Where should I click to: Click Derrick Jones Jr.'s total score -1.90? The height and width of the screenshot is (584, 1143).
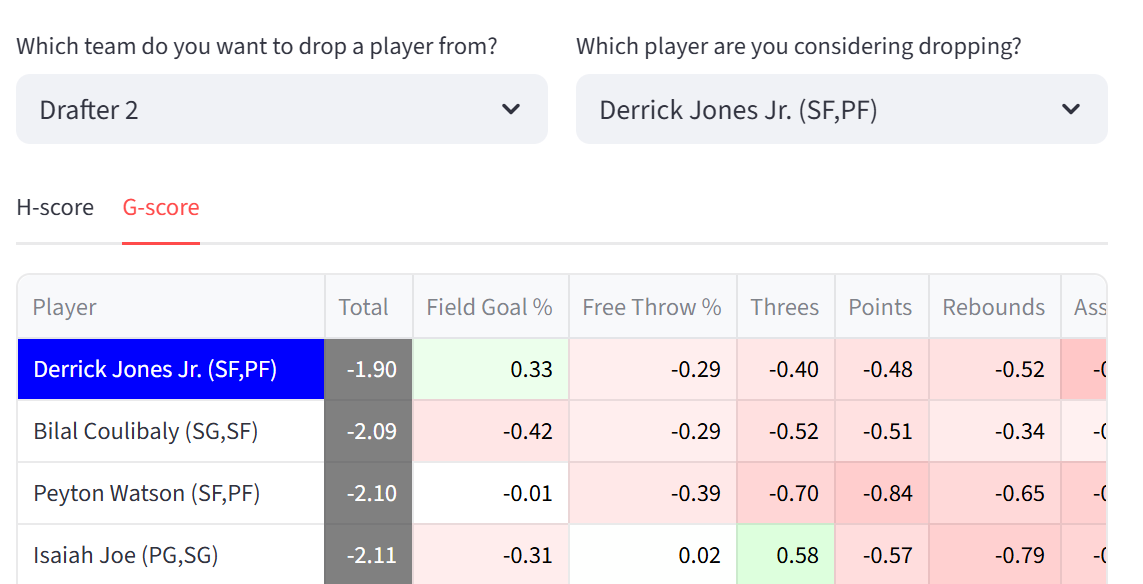pyautogui.click(x=369, y=369)
